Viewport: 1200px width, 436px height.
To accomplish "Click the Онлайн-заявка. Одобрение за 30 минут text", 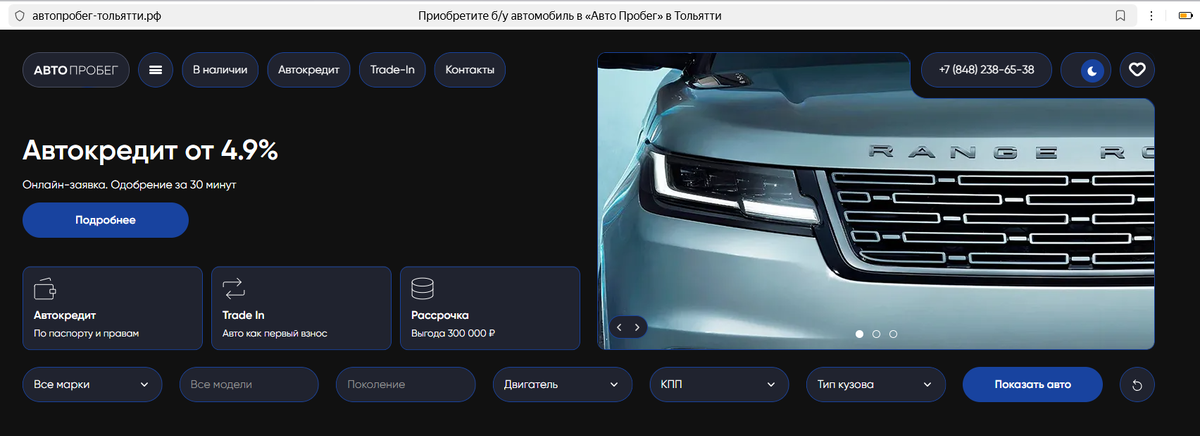I will (129, 185).
